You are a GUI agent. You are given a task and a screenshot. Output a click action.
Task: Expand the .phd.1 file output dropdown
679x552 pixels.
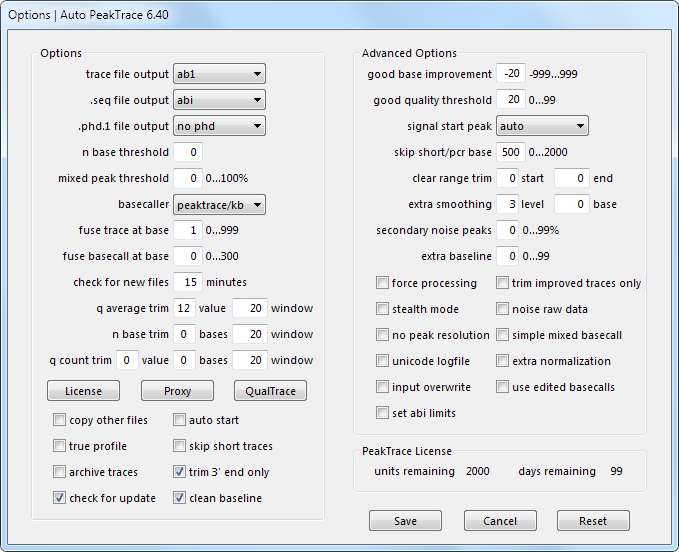[x=219, y=126]
